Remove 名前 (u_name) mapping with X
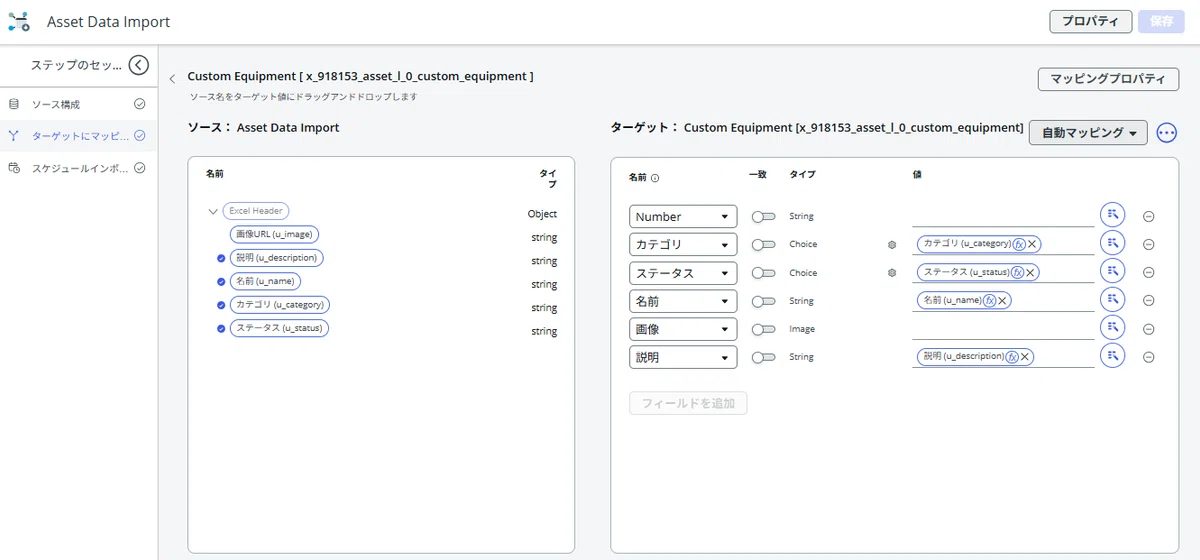The height and width of the screenshot is (560, 1200). (x=1003, y=300)
